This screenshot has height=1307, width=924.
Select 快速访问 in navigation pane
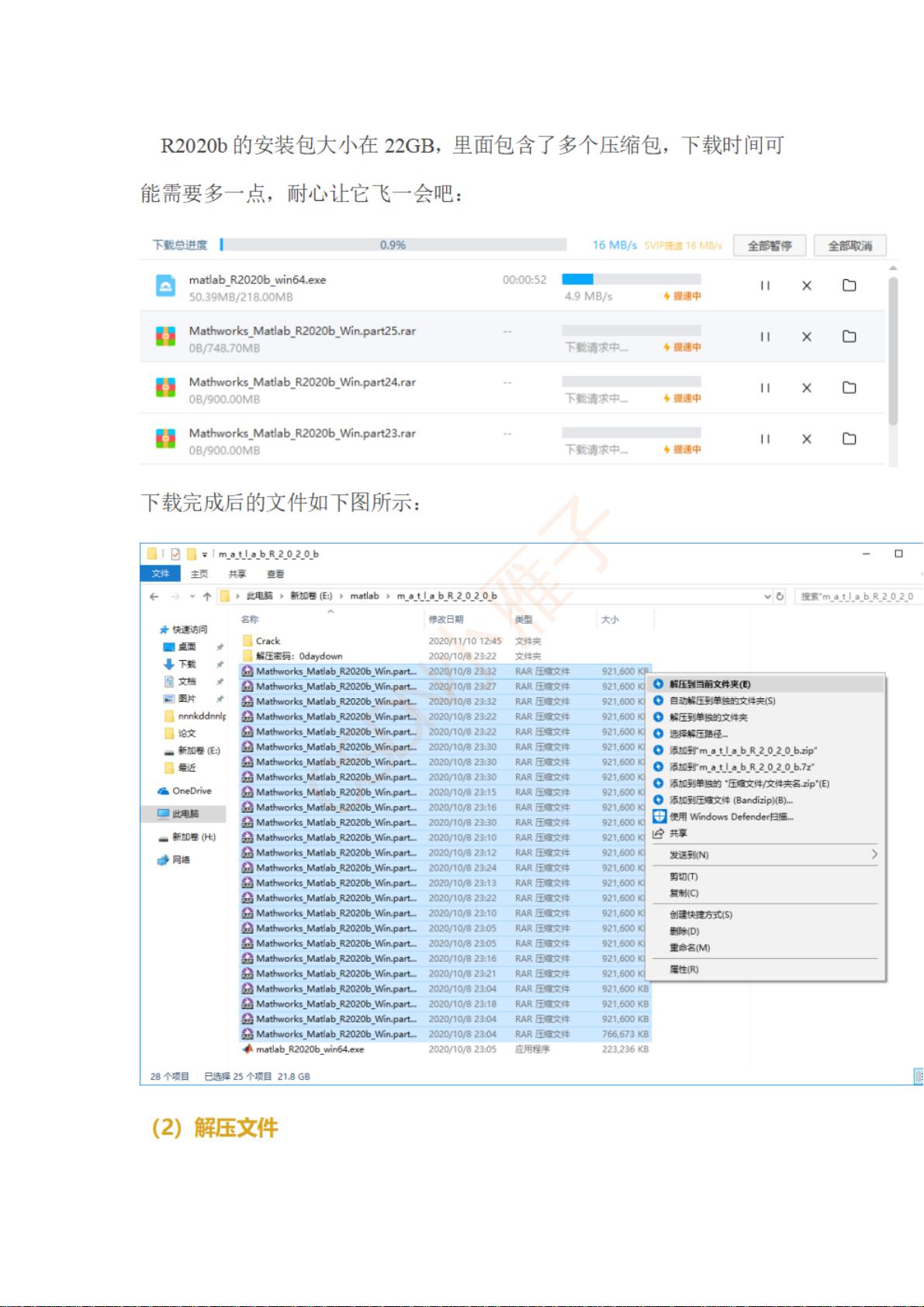point(184,629)
